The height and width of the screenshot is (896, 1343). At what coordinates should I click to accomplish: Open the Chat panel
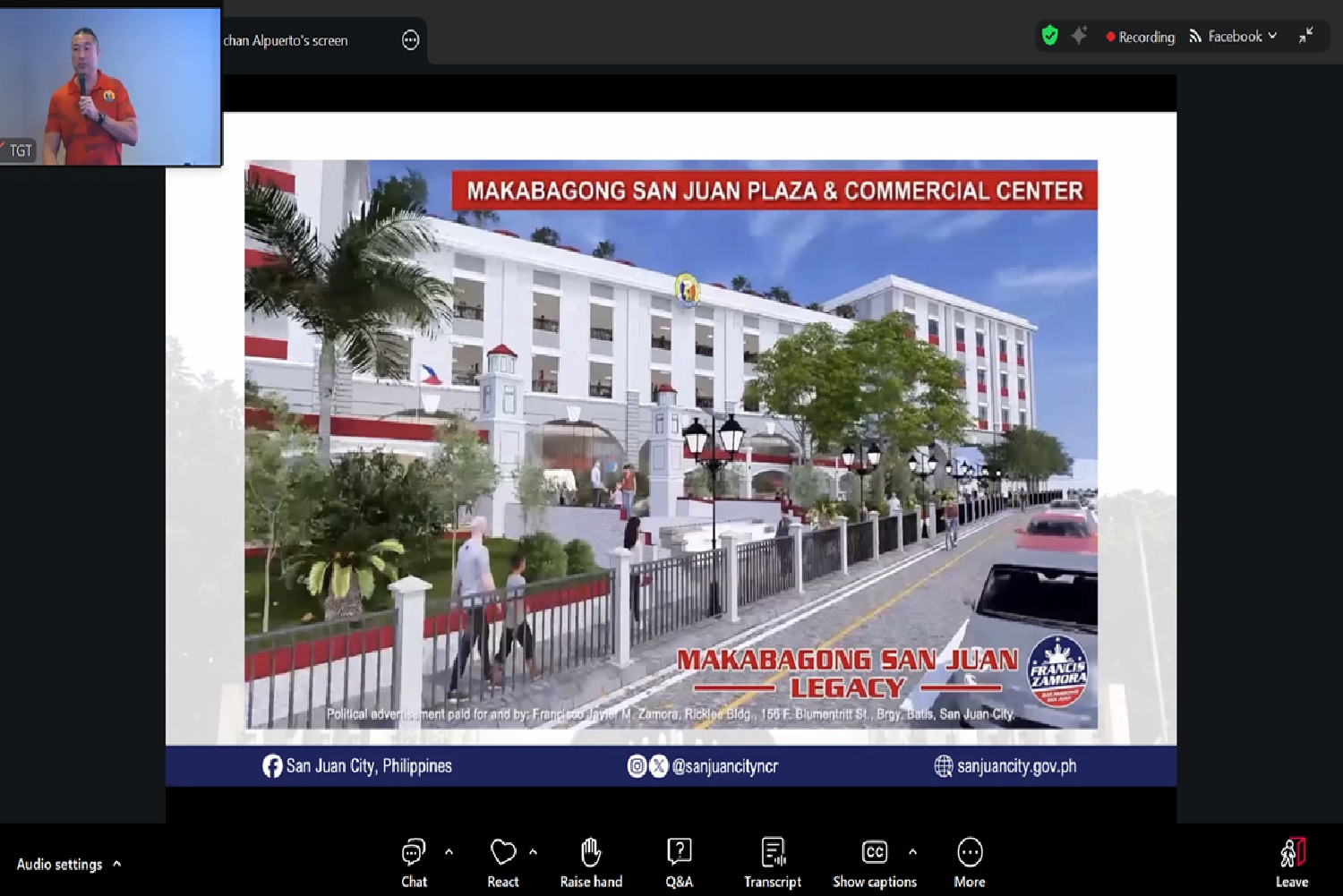(414, 862)
